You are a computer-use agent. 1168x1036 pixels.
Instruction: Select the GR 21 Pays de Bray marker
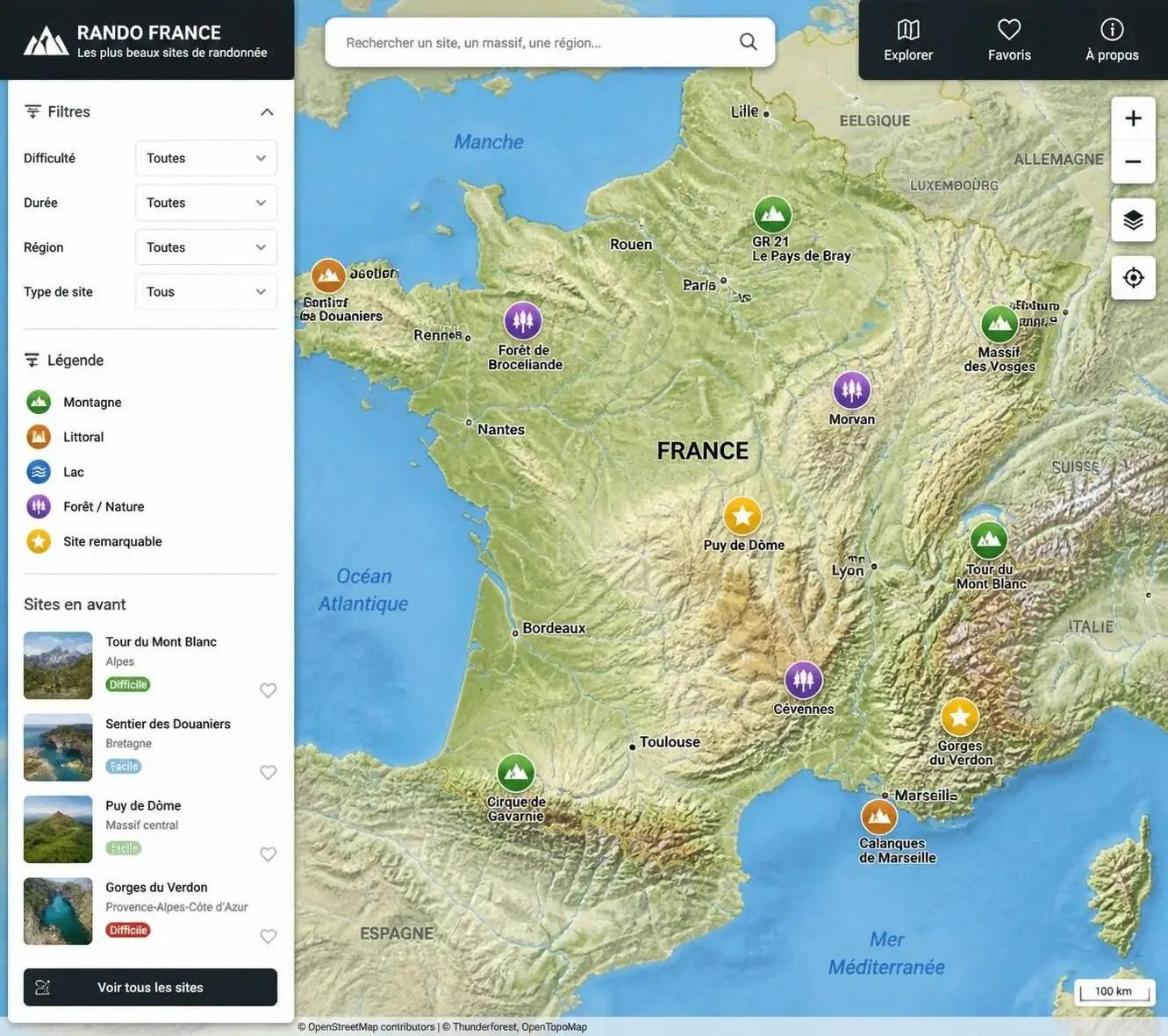(773, 214)
